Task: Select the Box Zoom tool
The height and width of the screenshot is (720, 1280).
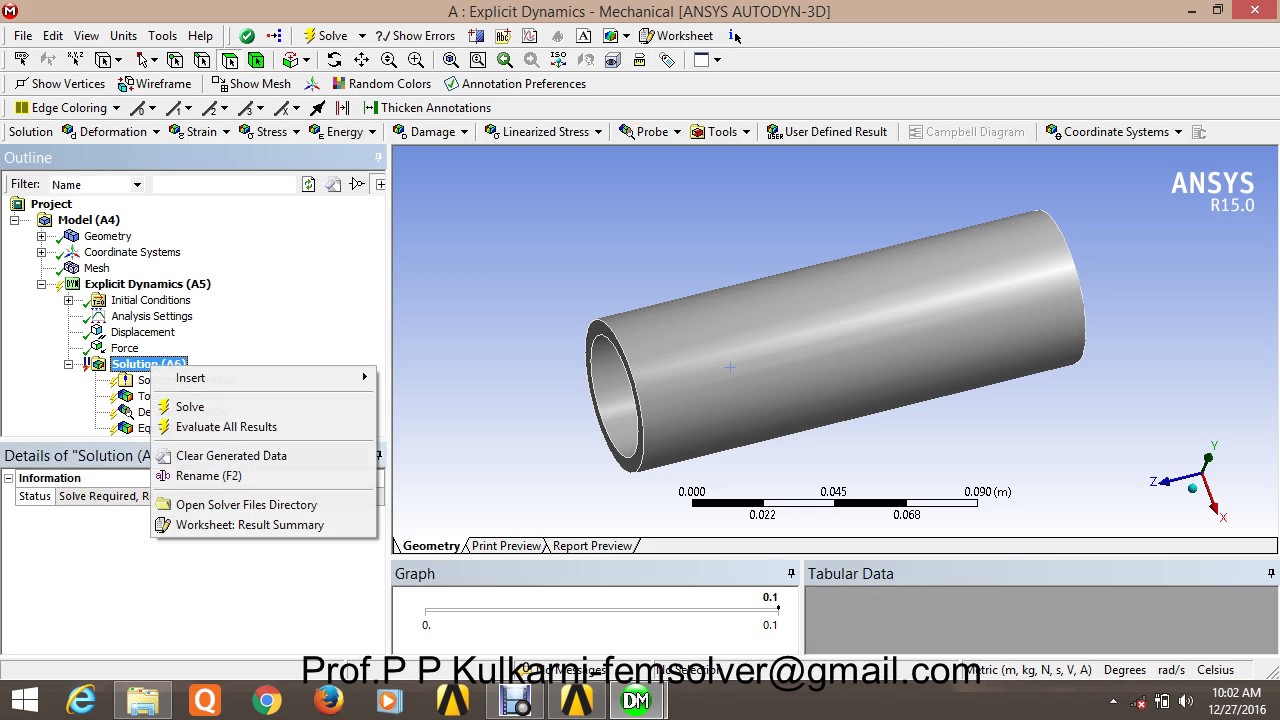Action: click(x=415, y=60)
